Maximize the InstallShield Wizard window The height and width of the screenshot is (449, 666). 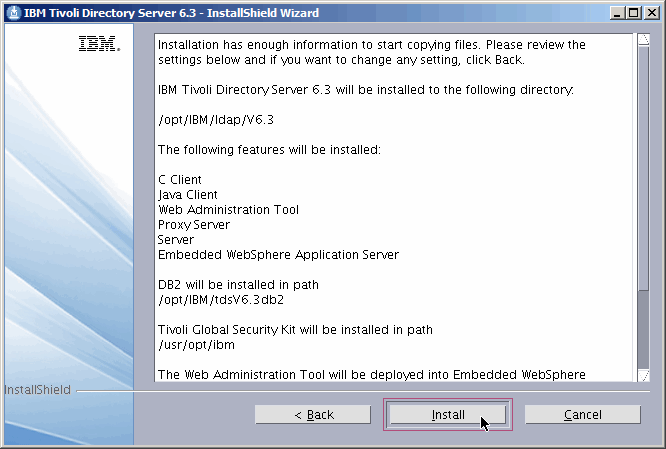635,12
